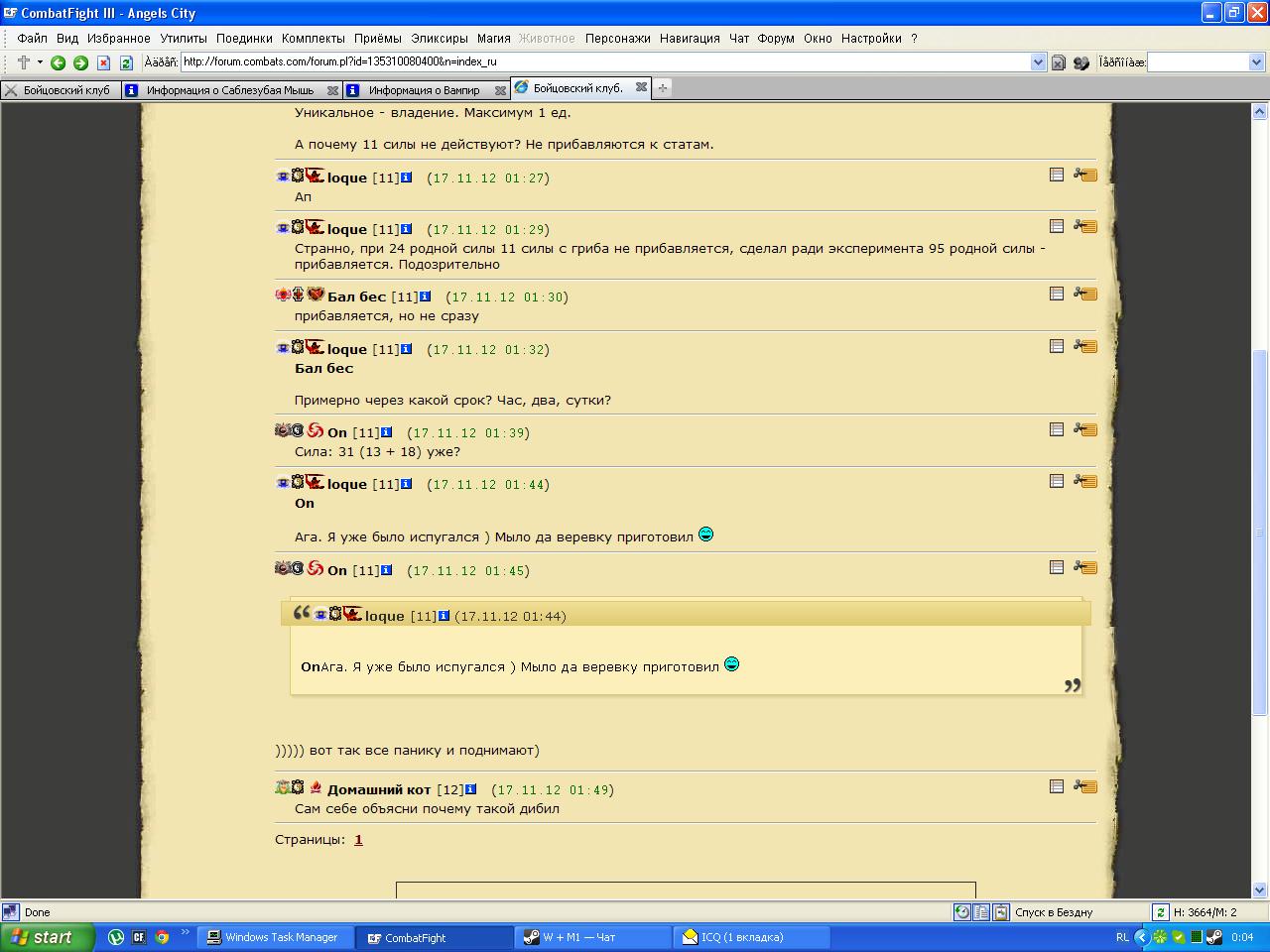Open info icon of loque 01:27 post
Screen dimensions: 1270x952
[406, 177]
